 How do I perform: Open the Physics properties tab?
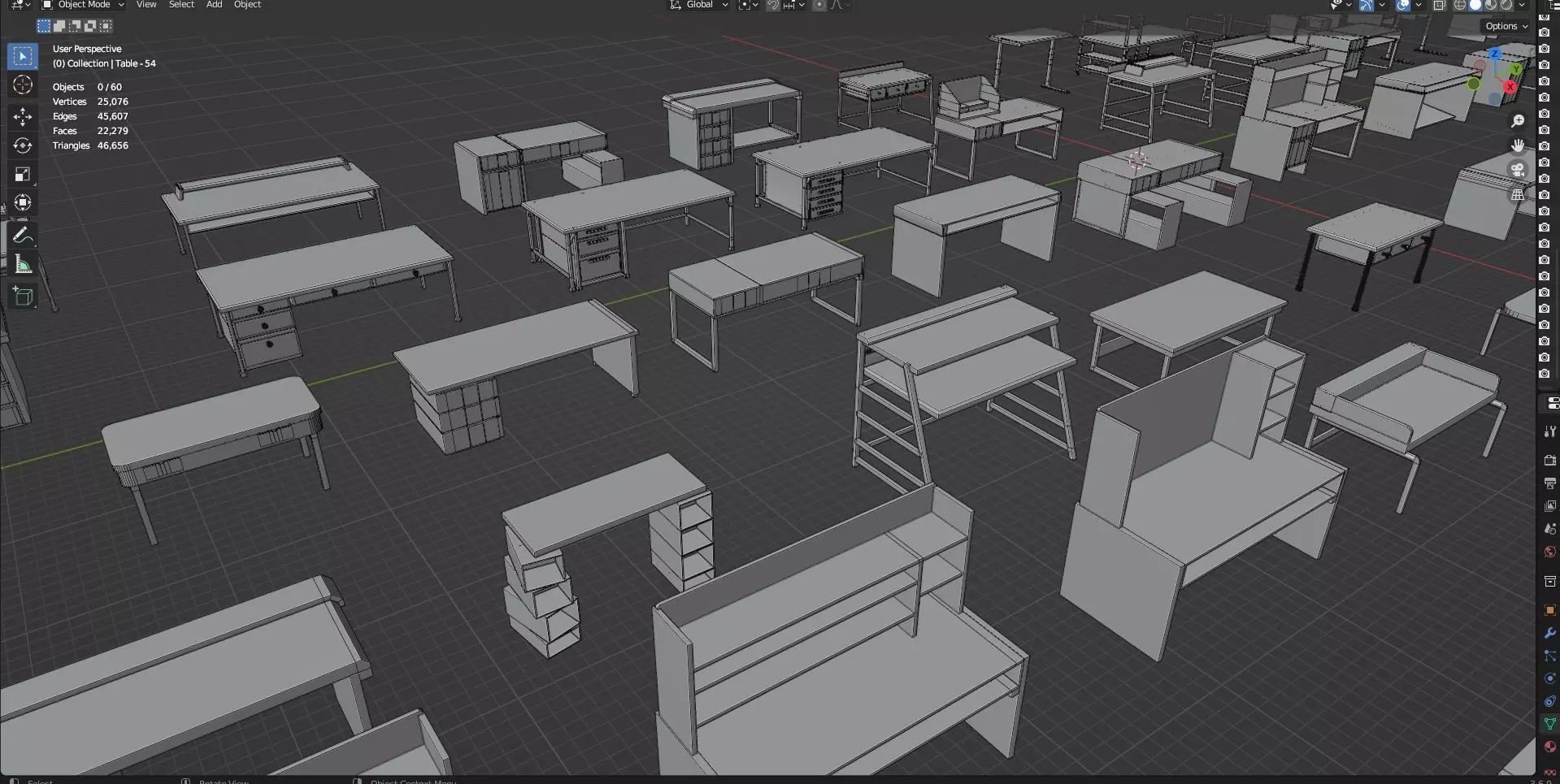1550,678
